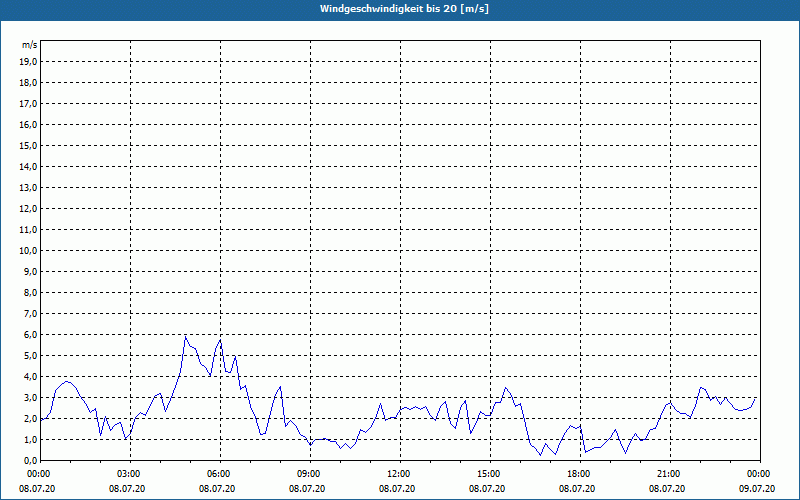Screen dimensions: 800x500
Task: Click the 9,0 y-axis label
Action: coord(31,271)
